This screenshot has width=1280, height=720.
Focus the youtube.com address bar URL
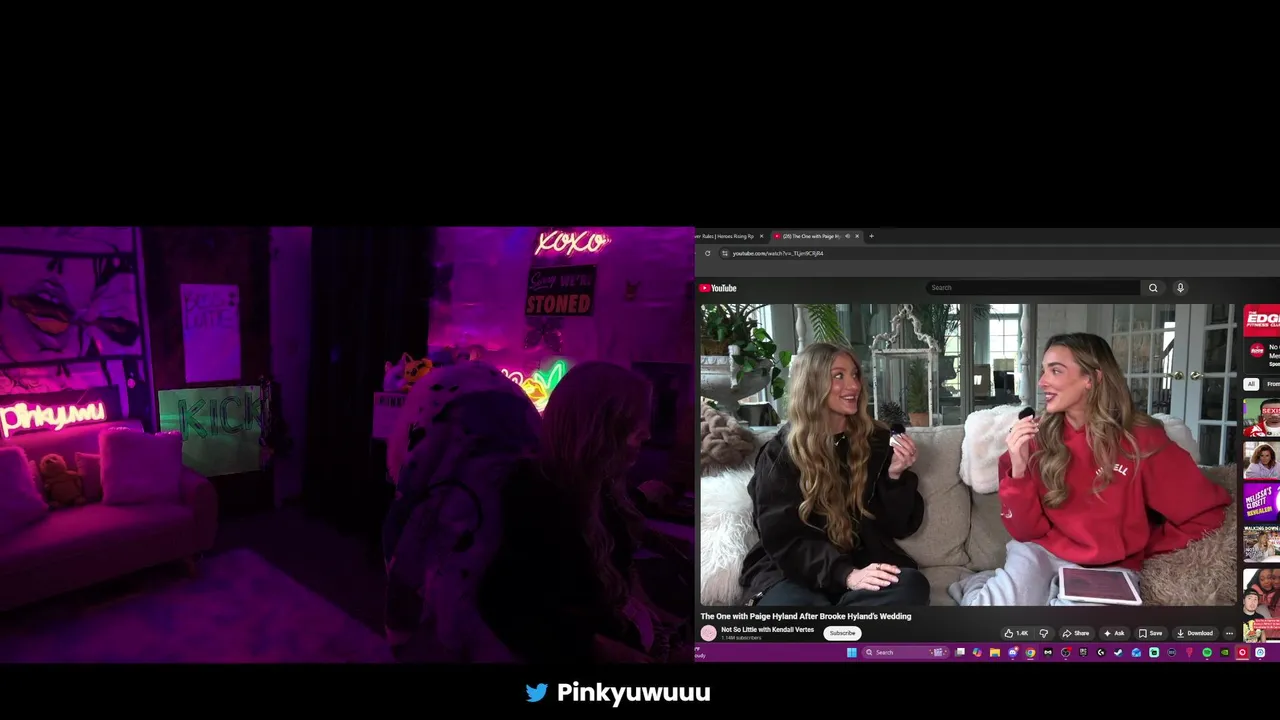tap(778, 253)
